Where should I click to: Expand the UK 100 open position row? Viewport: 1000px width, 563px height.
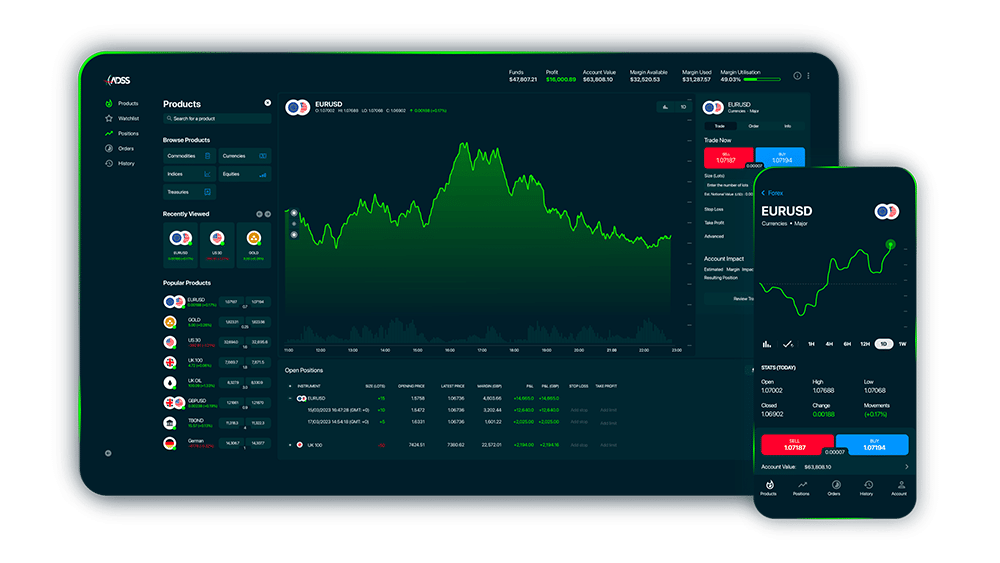pos(291,444)
